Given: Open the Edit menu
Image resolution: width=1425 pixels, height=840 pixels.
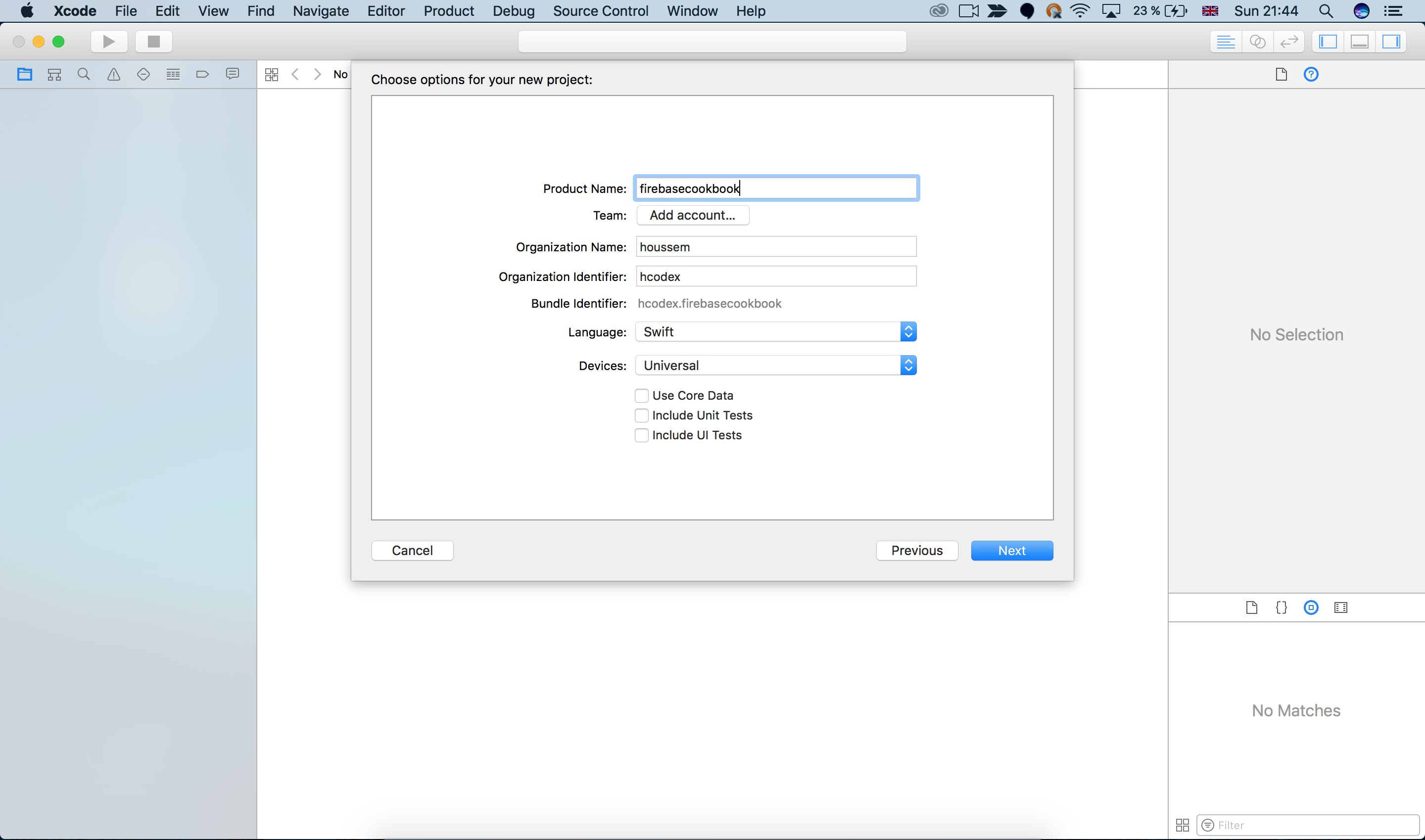Looking at the screenshot, I should [168, 11].
